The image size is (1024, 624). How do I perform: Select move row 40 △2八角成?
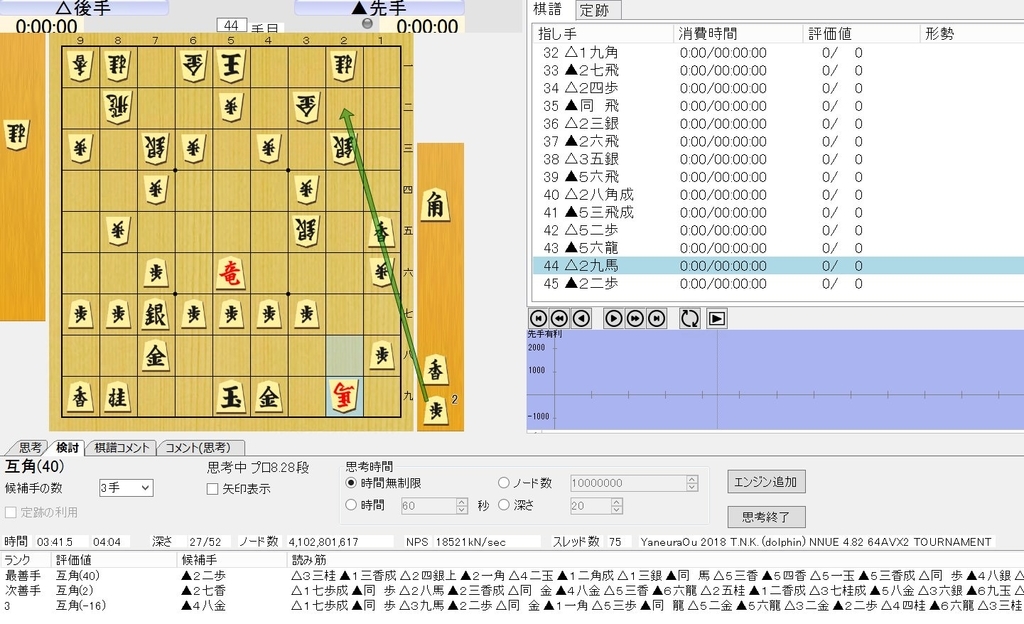click(x=778, y=195)
